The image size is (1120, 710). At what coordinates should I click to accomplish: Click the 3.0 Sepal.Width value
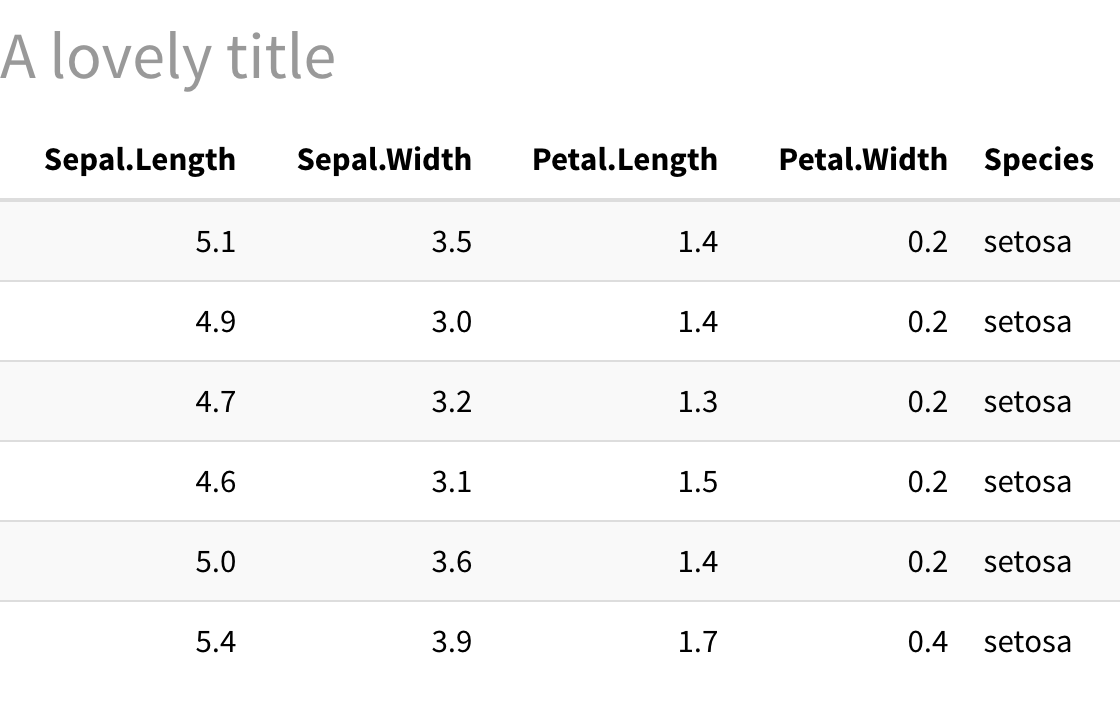[x=451, y=322]
